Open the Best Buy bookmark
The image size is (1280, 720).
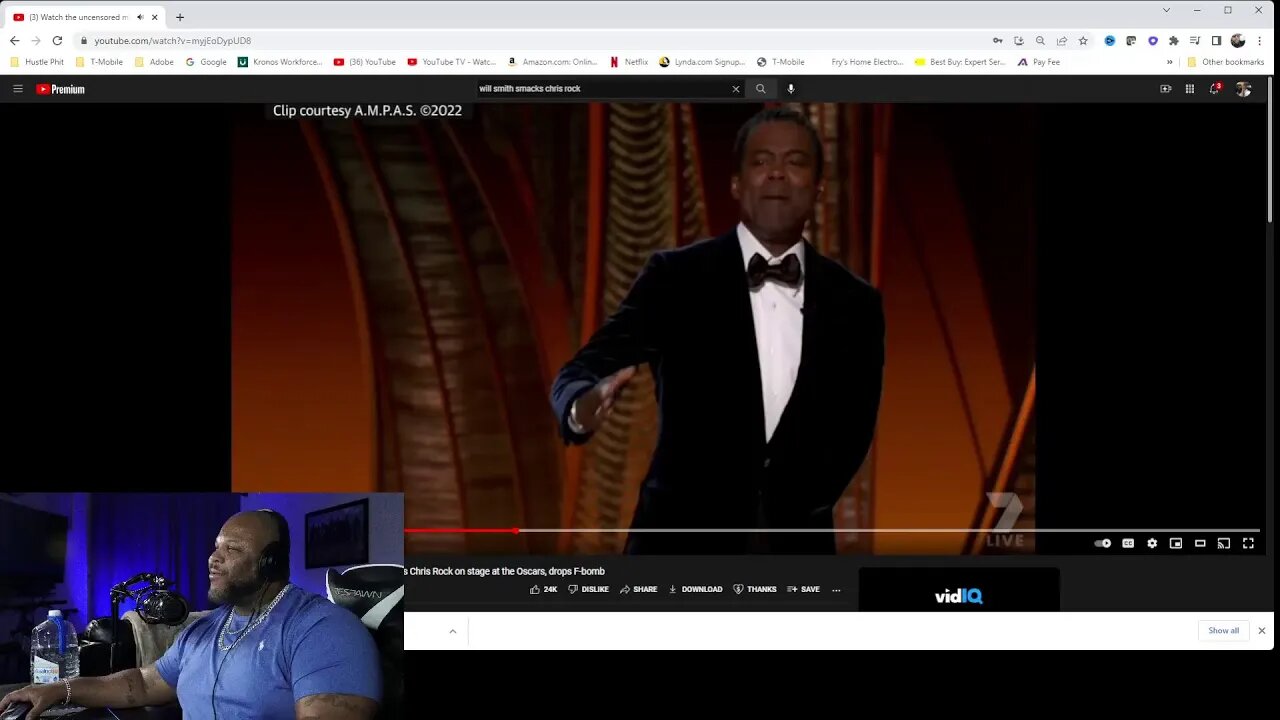[960, 62]
